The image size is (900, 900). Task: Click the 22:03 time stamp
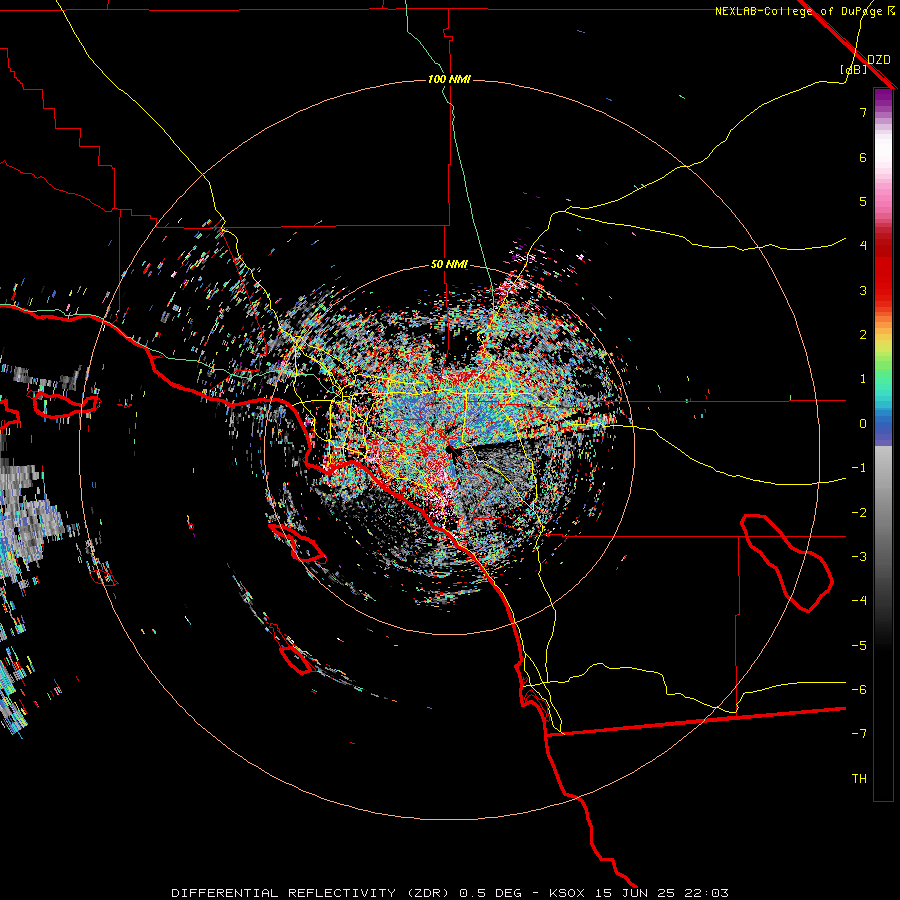706,893
